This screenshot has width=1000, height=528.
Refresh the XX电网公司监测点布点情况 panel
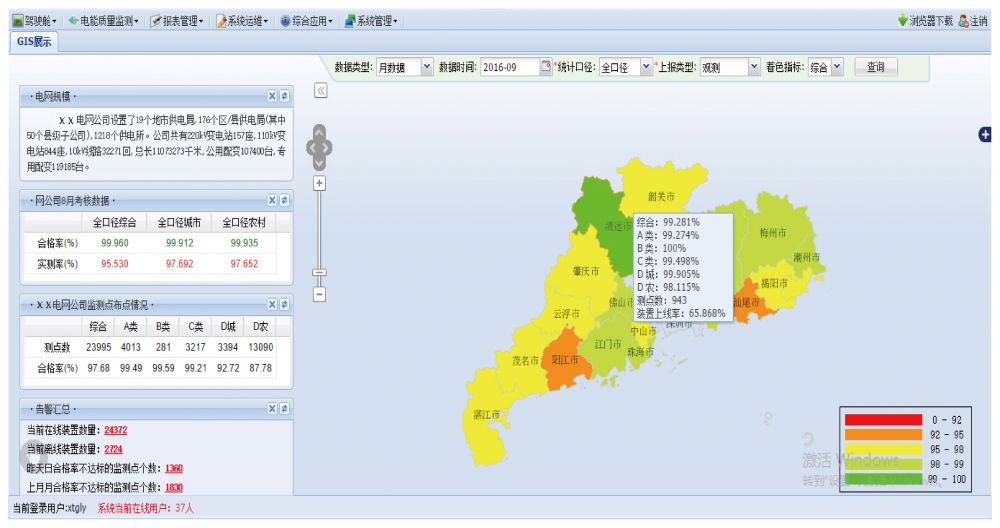[x=284, y=304]
